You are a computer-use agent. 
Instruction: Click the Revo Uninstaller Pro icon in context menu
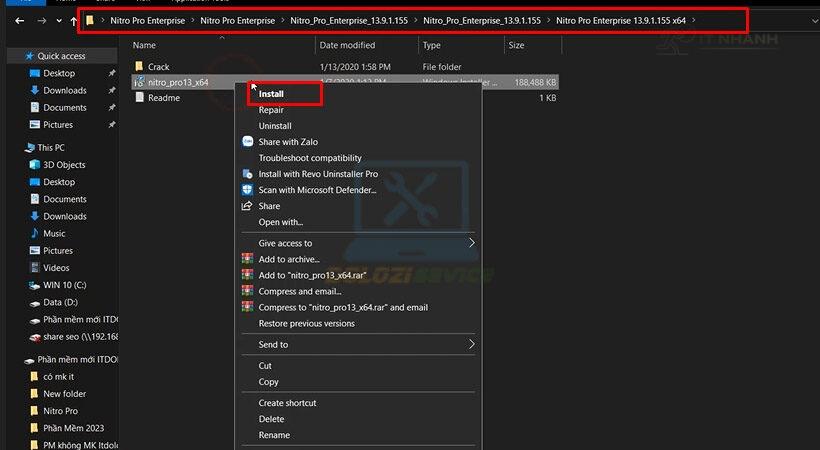[248, 174]
